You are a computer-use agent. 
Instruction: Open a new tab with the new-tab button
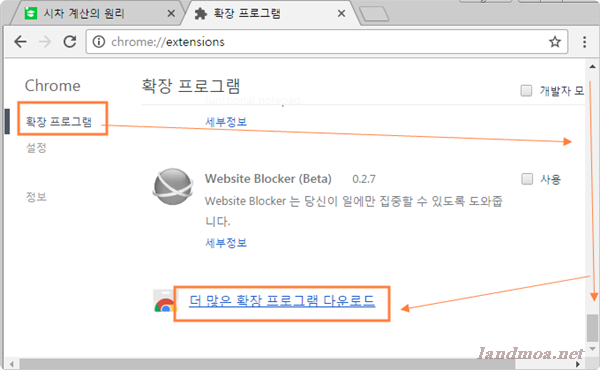374,14
